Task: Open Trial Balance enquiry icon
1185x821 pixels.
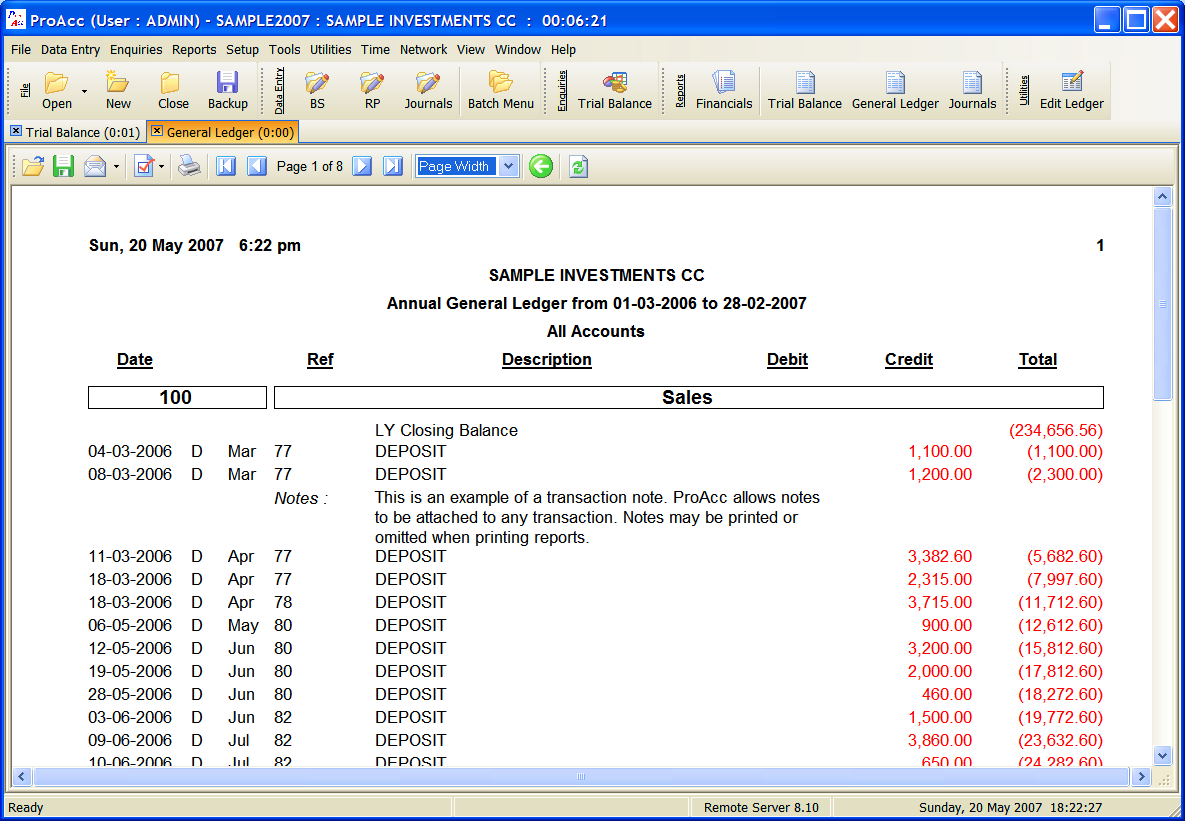Action: point(614,90)
